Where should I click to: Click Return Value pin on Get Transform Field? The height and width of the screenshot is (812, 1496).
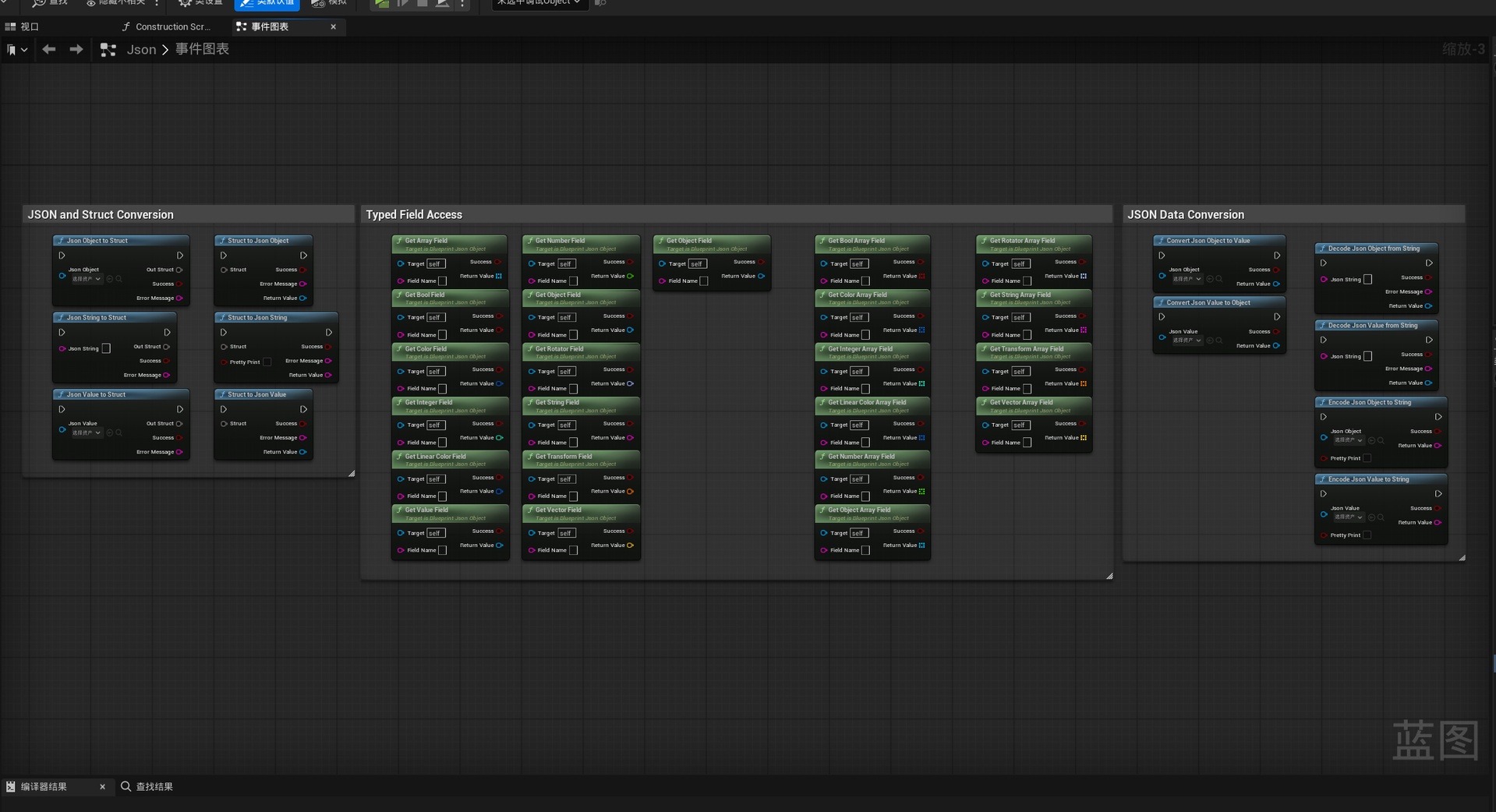tap(630, 492)
